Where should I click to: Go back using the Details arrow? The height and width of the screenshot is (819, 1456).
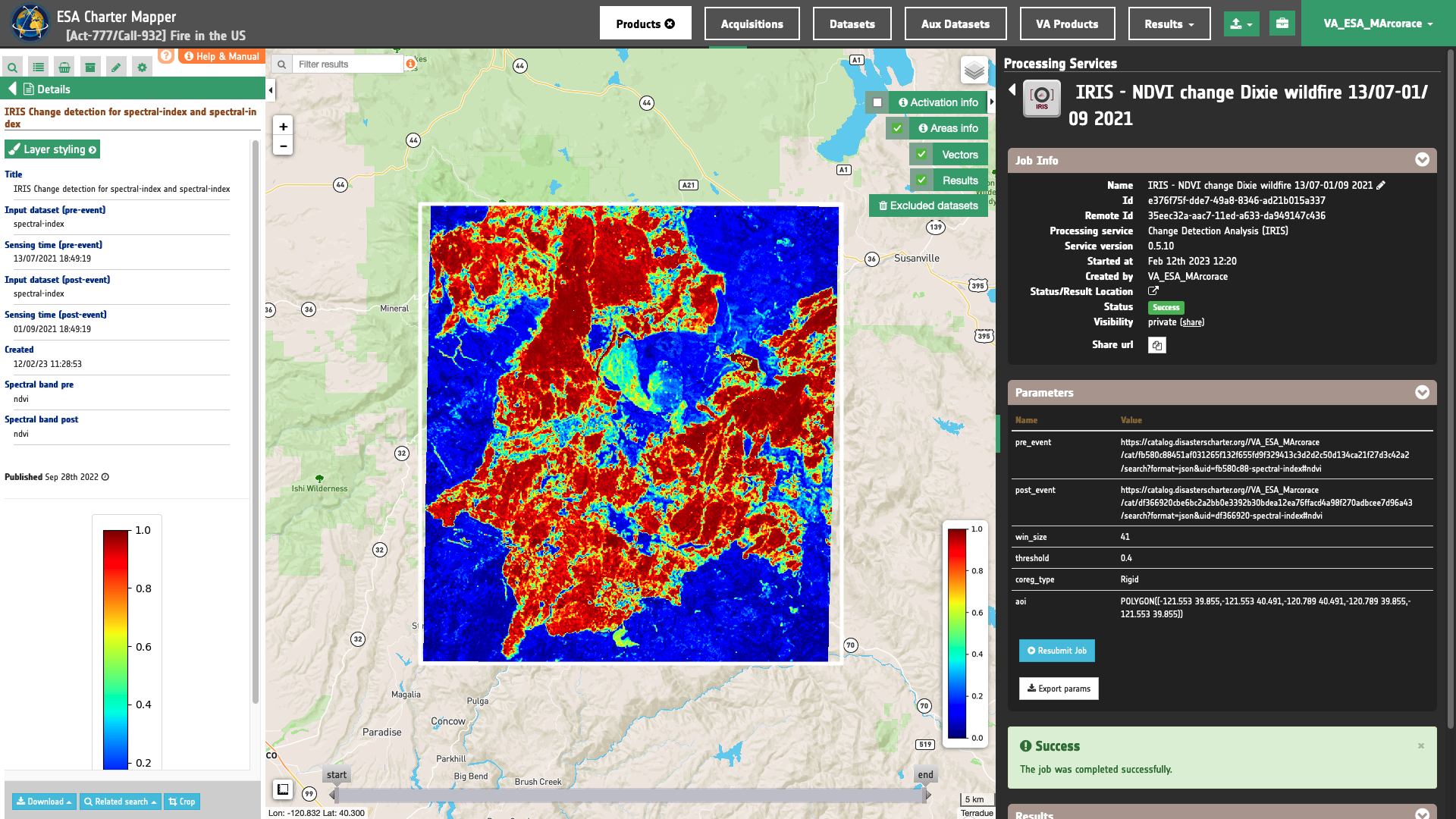click(x=12, y=89)
